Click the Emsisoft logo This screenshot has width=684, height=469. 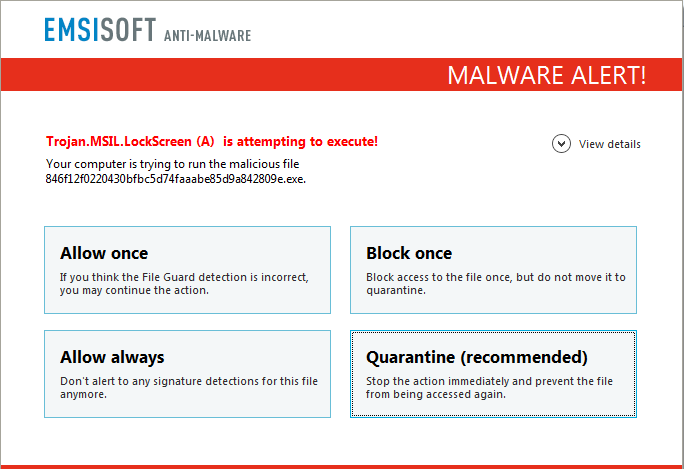pos(99,31)
